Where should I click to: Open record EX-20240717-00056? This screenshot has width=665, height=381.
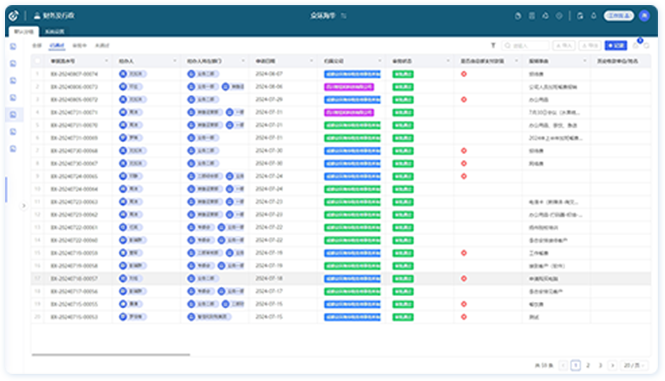74,291
